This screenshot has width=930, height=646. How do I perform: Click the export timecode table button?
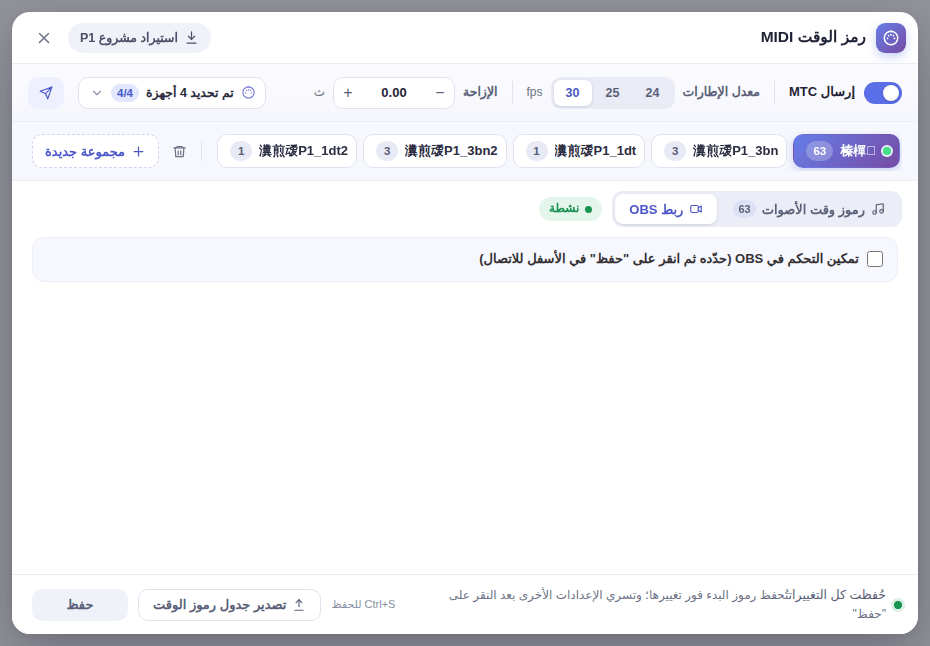click(x=230, y=605)
